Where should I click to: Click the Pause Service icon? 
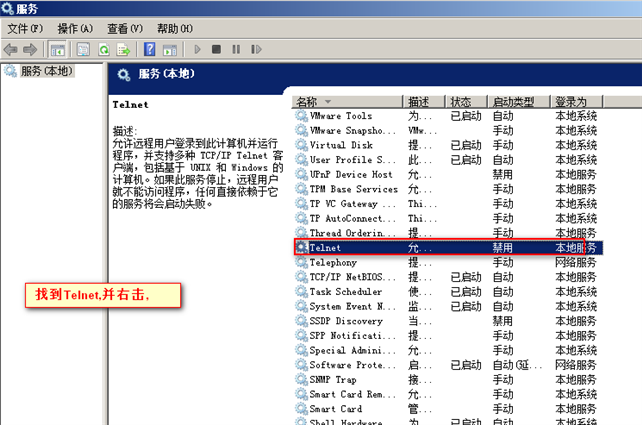point(236,50)
